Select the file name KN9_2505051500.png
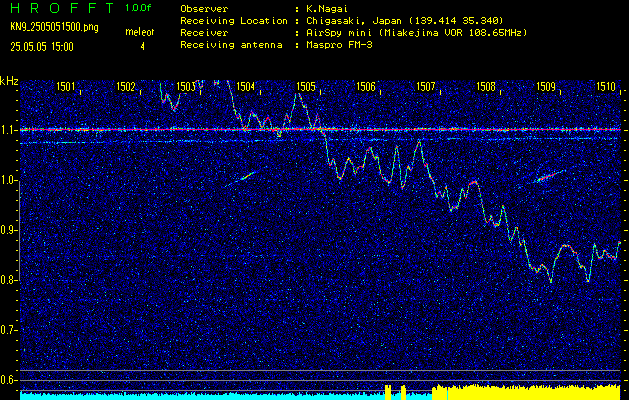Image resolution: width=629 pixels, height=400 pixels. 54,27
